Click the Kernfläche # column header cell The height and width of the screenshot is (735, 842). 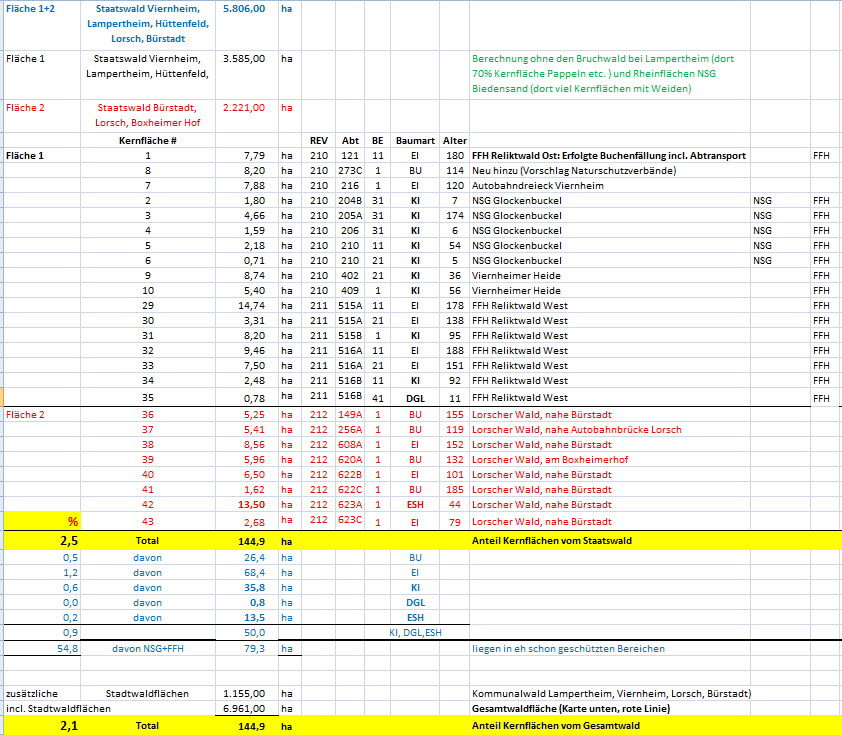(147, 141)
